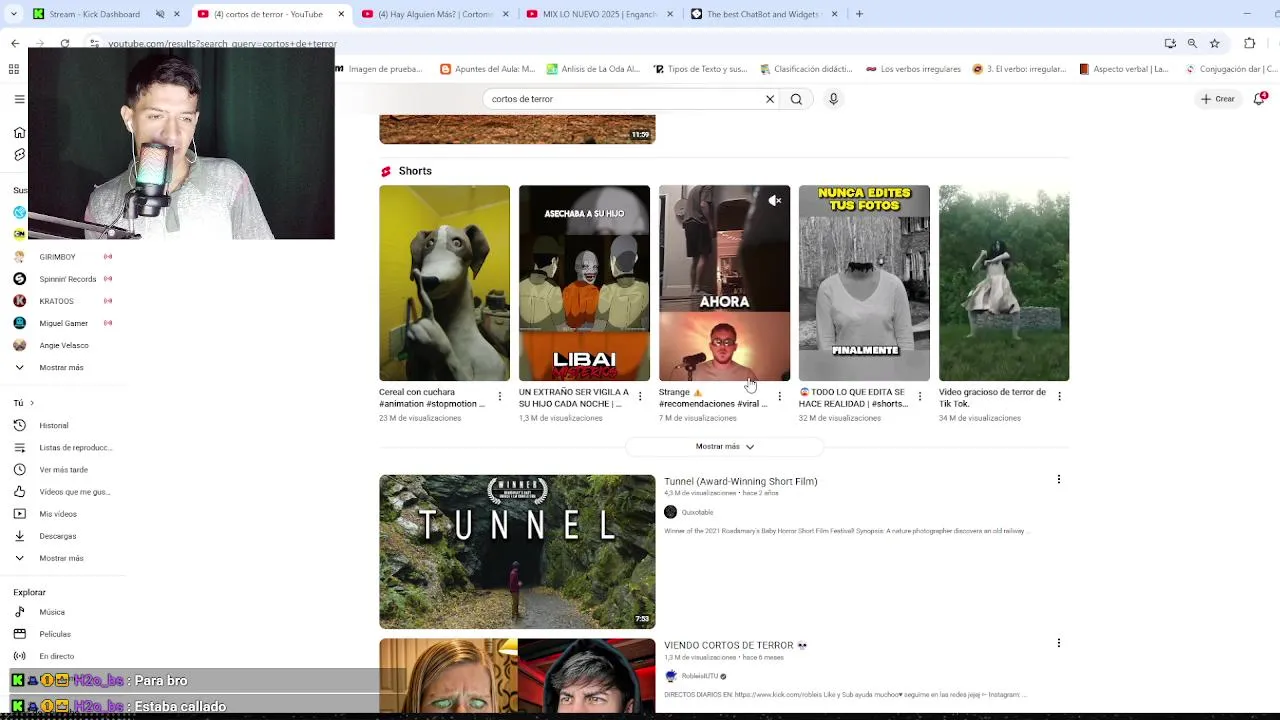Switch to The best ChatBot and Widgets tab

[x=765, y=14]
